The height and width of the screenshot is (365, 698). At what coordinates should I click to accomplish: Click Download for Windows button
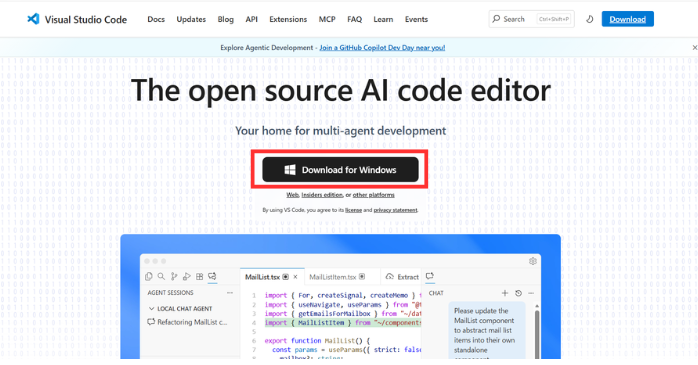click(x=340, y=170)
